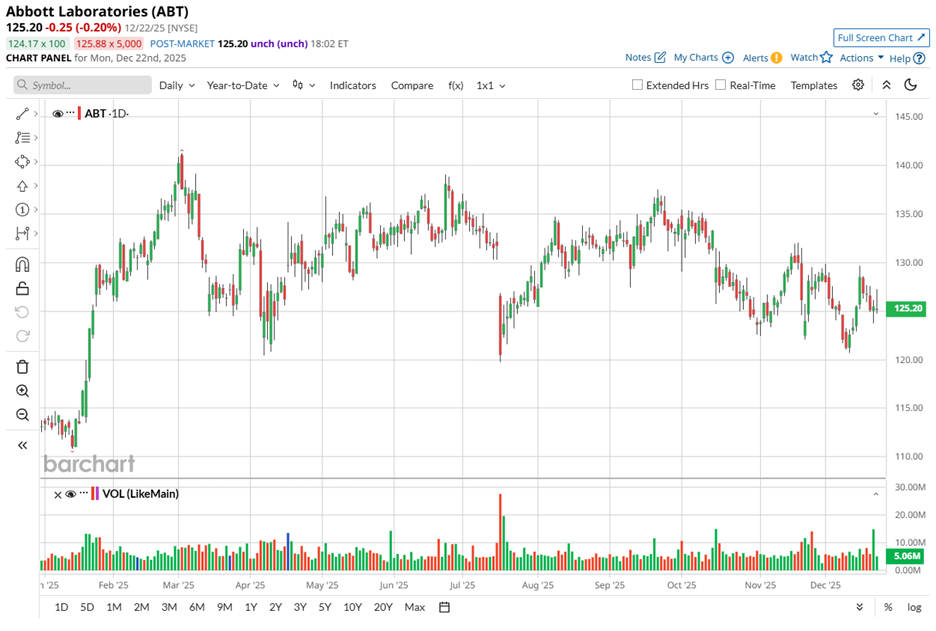
Task: Select the price range measure tool
Action: (x=22, y=233)
